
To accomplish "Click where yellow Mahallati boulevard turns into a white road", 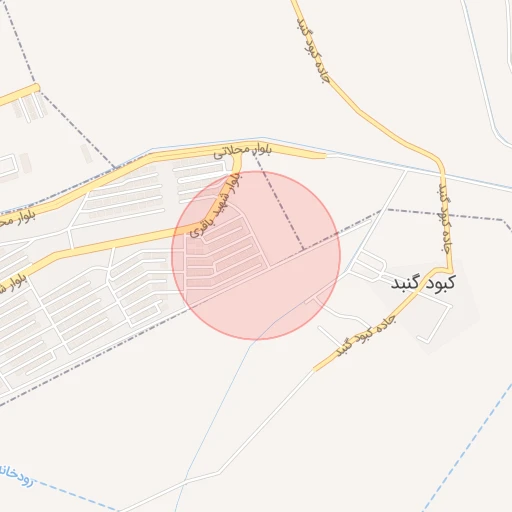I will [x=326, y=155].
